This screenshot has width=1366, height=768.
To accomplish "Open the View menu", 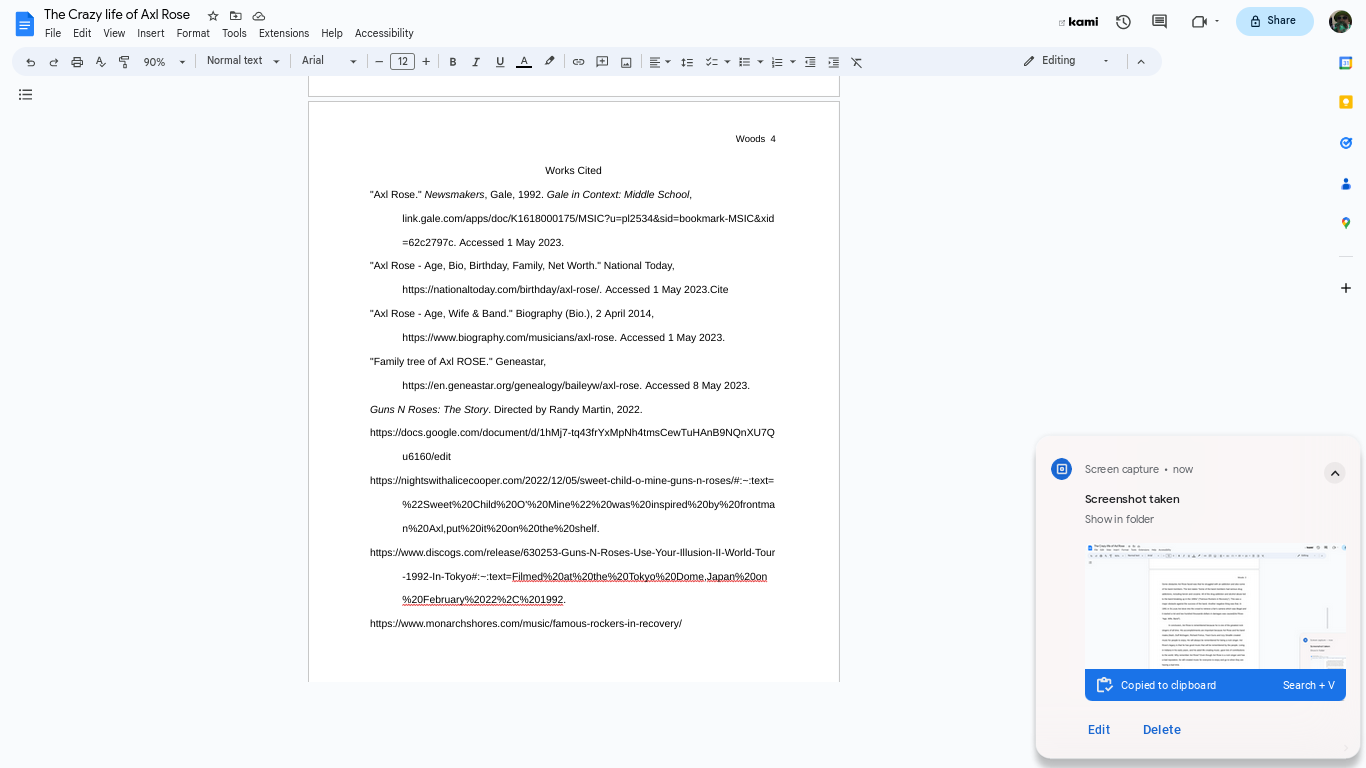I will click(114, 33).
